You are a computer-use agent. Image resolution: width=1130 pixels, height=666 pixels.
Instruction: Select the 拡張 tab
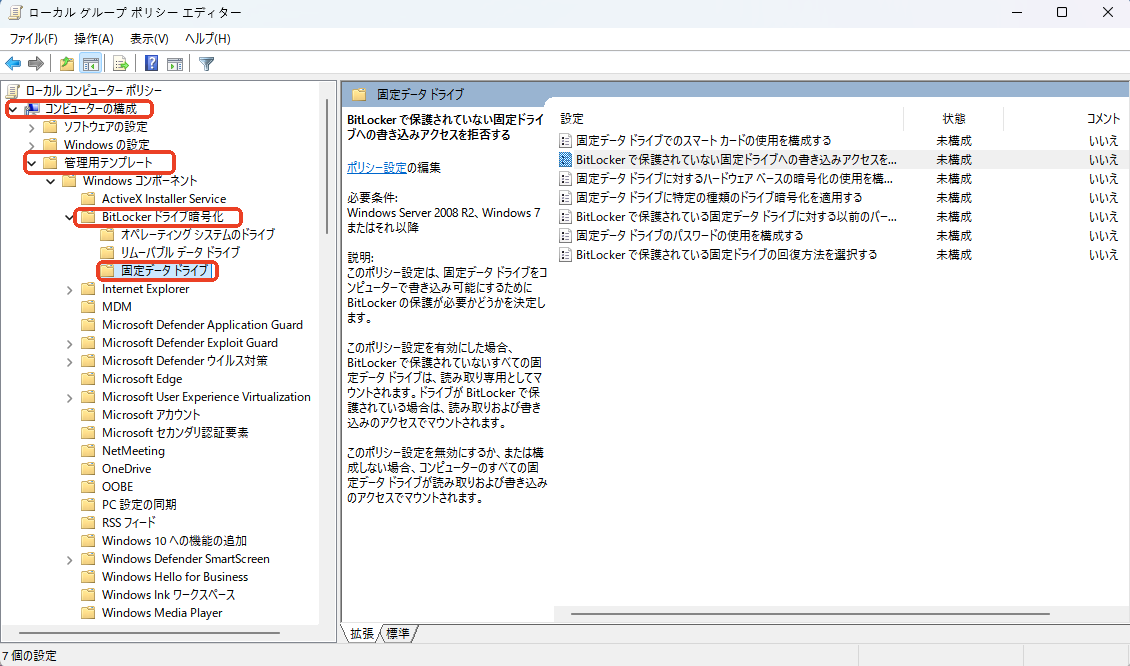[361, 633]
